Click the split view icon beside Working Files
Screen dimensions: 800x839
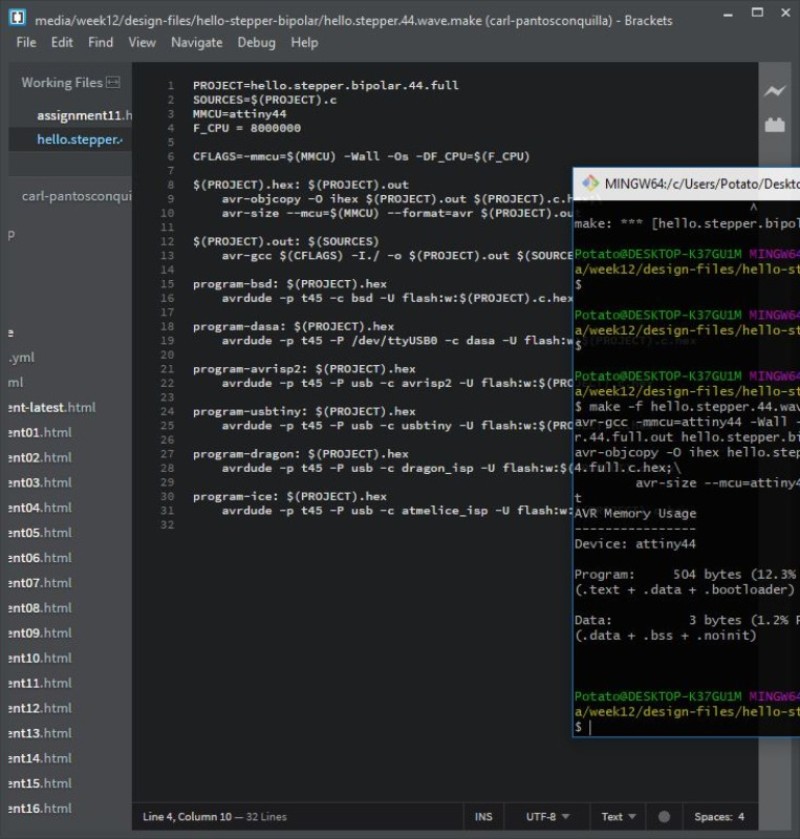point(113,82)
